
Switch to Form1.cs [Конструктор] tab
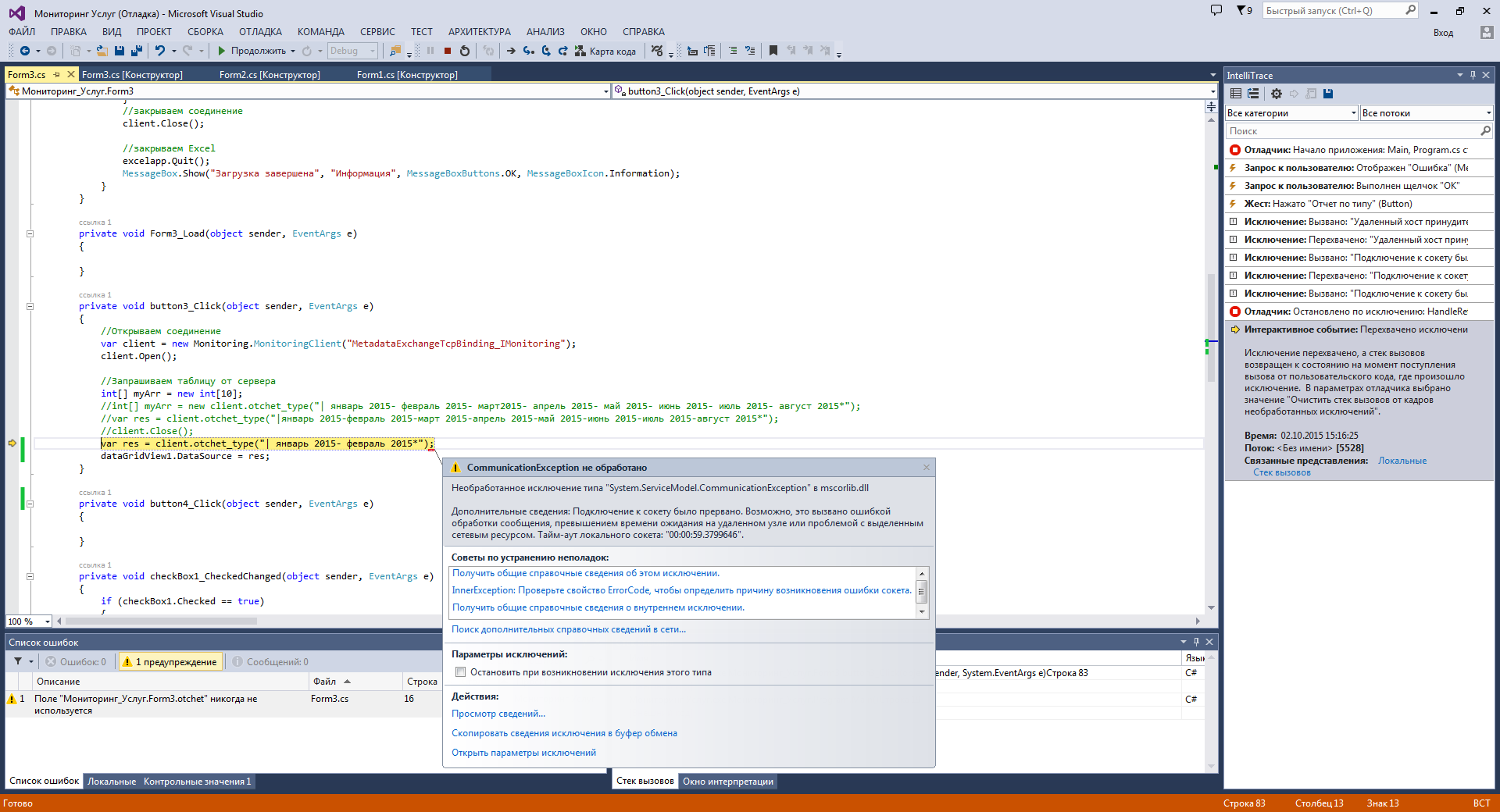[407, 75]
